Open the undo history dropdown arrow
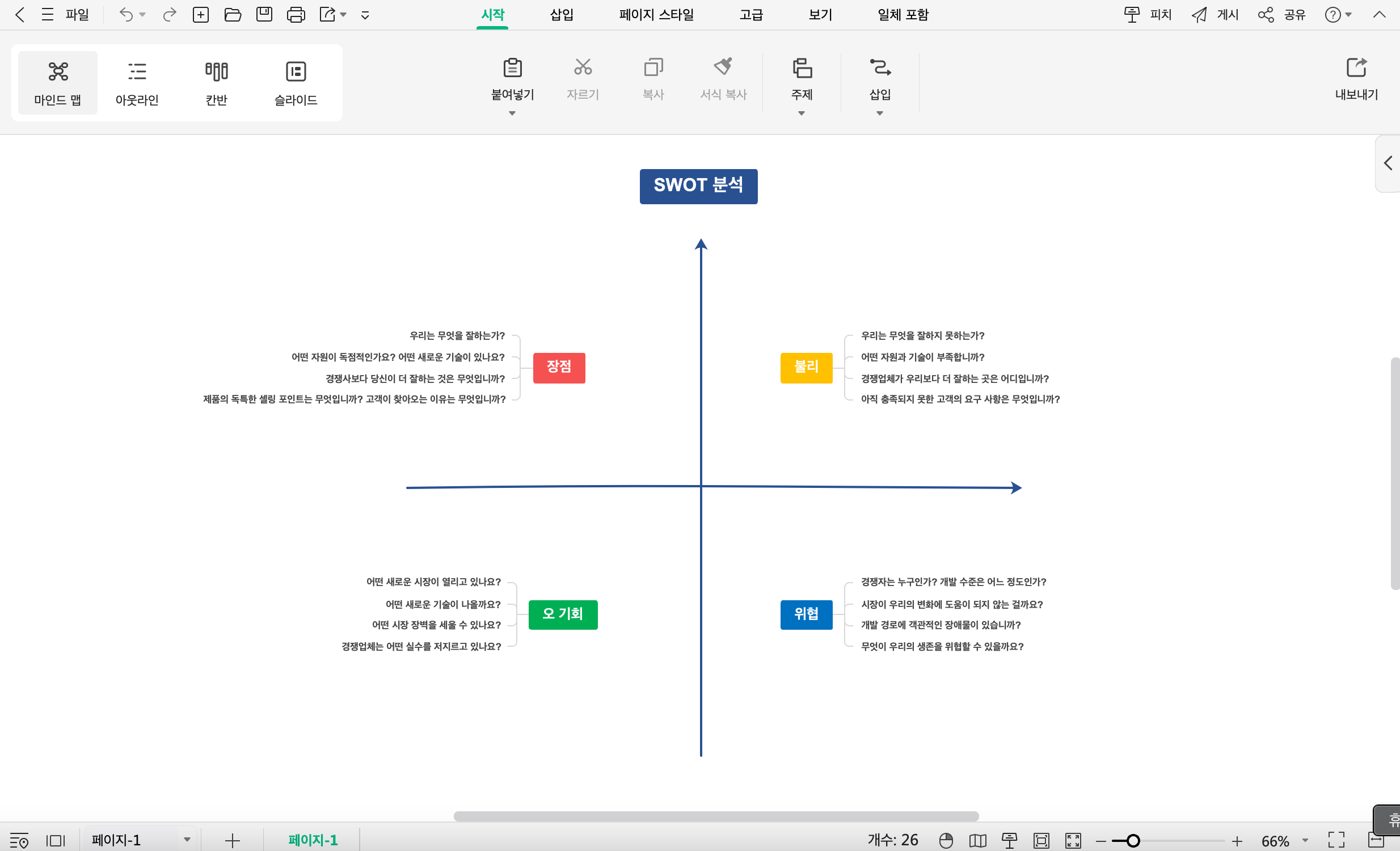 [x=142, y=15]
